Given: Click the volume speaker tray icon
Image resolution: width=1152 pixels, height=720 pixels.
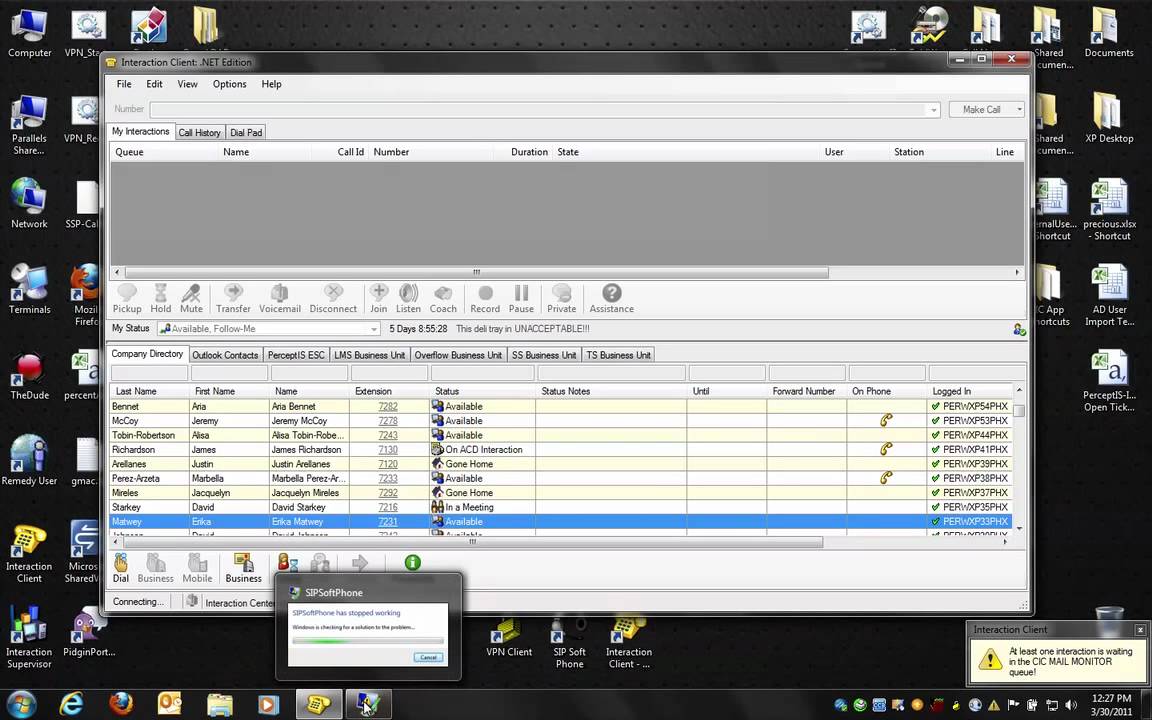Looking at the screenshot, I should [x=1070, y=705].
